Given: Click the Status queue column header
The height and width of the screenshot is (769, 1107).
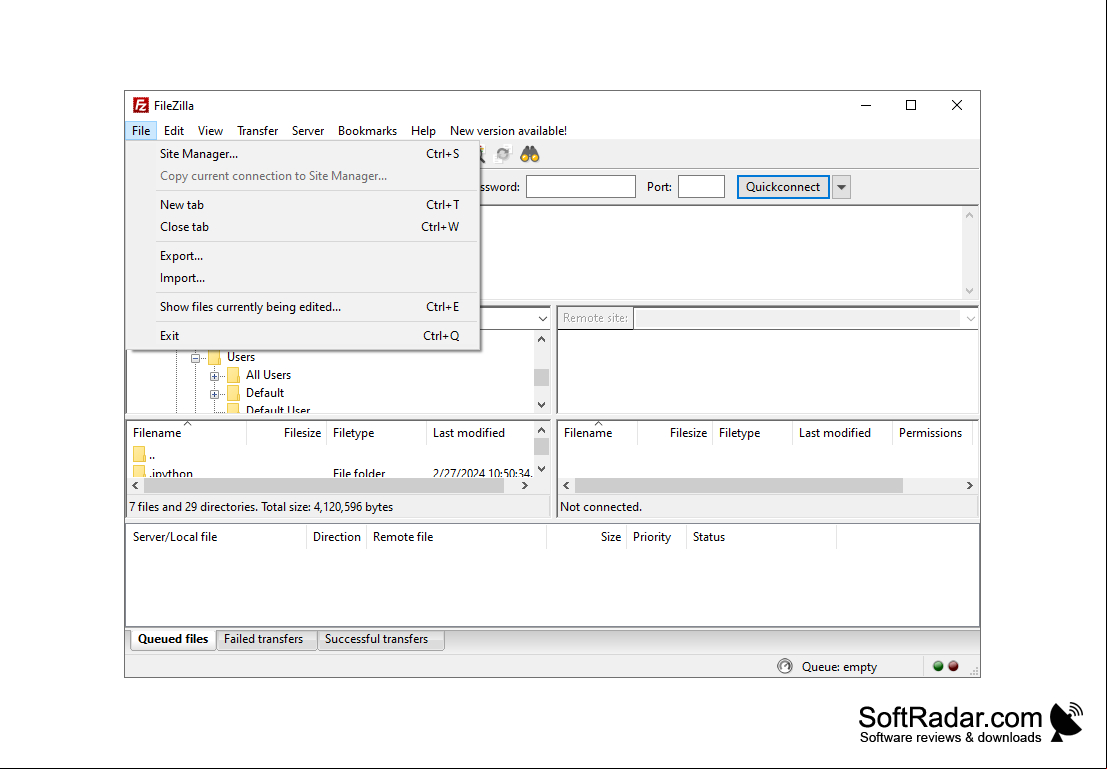Looking at the screenshot, I should [x=761, y=537].
